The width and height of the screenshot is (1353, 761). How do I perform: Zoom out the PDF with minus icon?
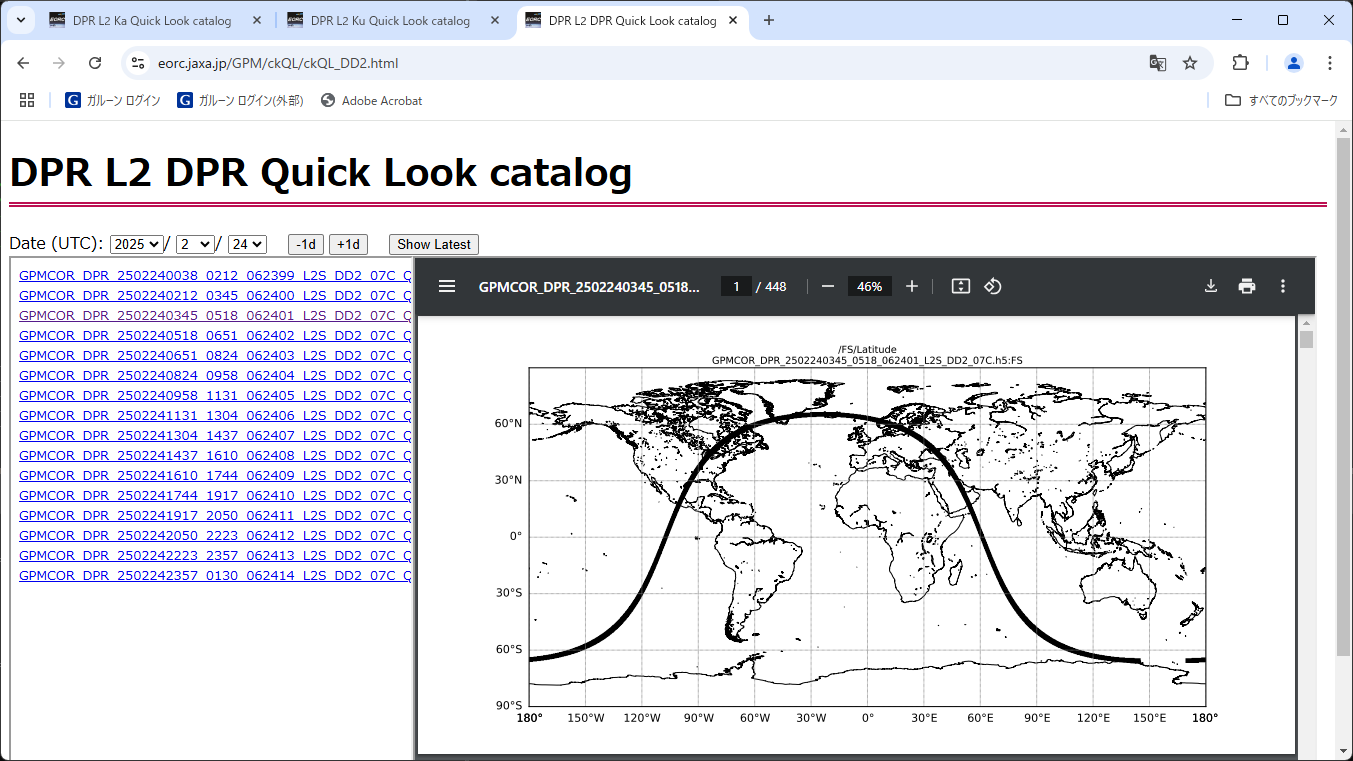pyautogui.click(x=828, y=286)
